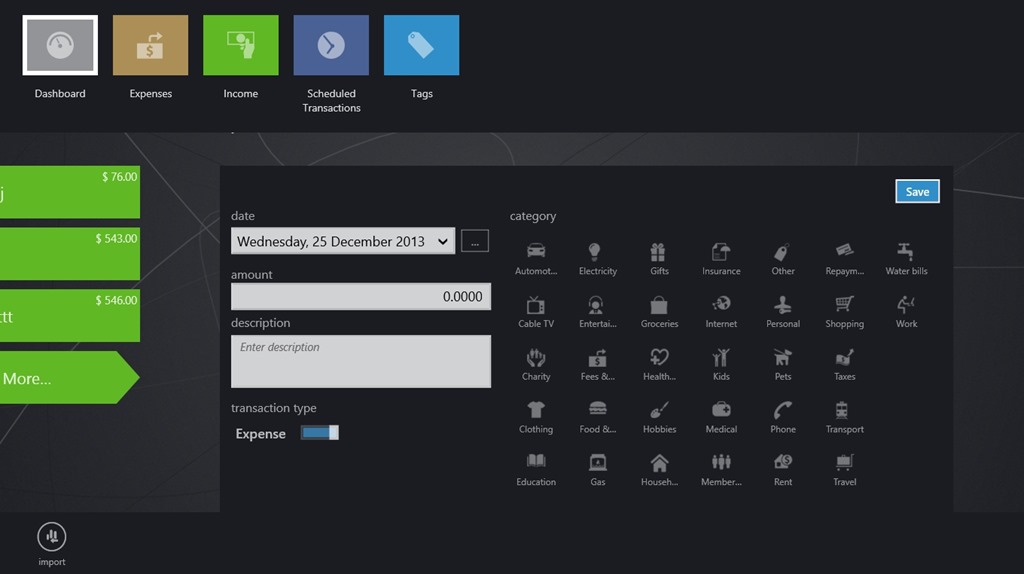This screenshot has width=1024, height=574.
Task: Select the Education category icon
Action: tap(536, 464)
